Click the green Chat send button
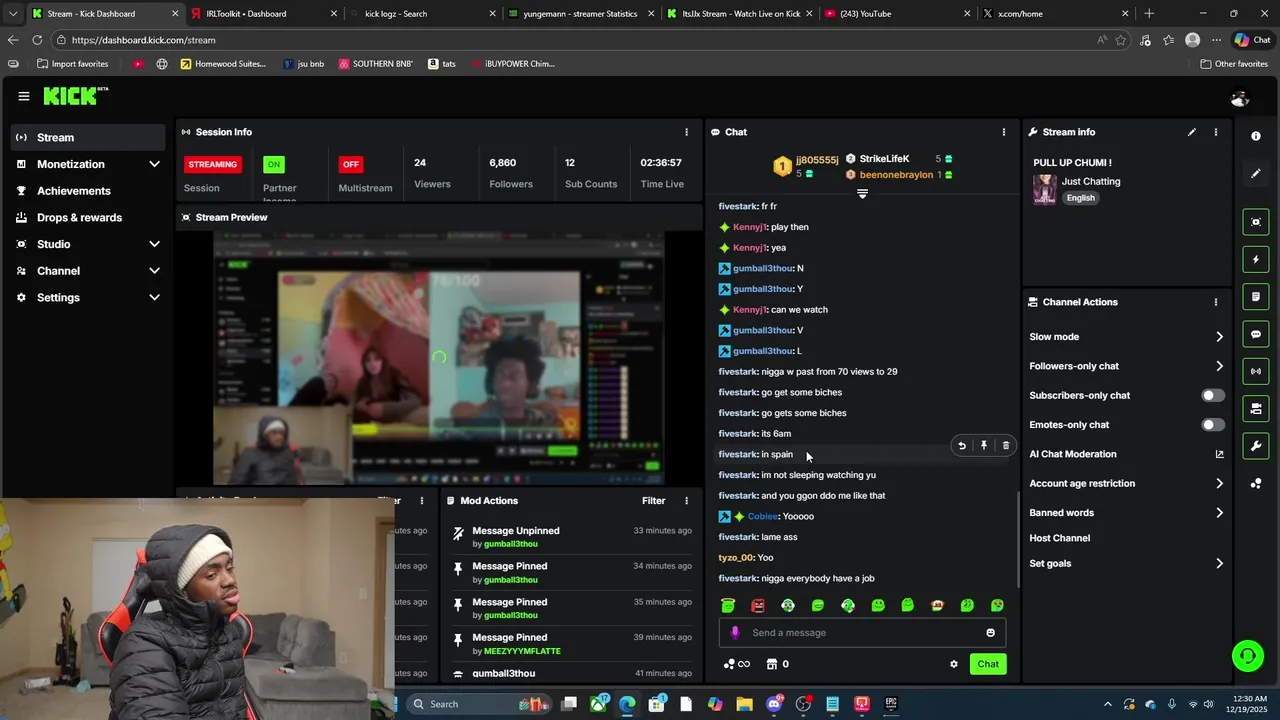Viewport: 1280px width, 720px height. click(x=988, y=664)
